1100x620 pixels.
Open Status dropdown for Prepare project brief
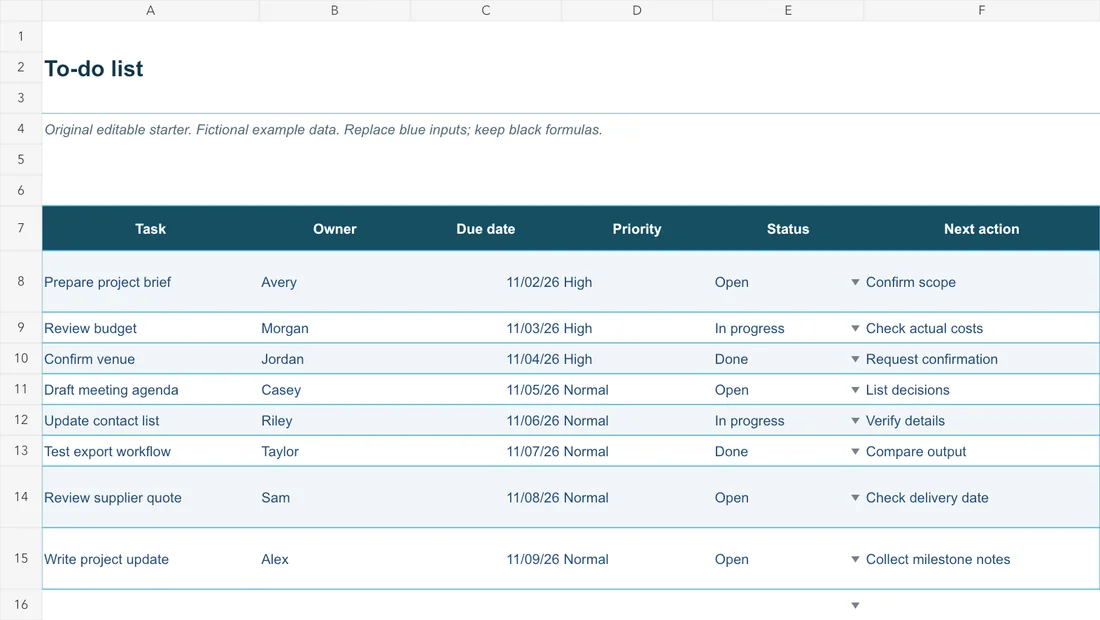click(x=855, y=282)
